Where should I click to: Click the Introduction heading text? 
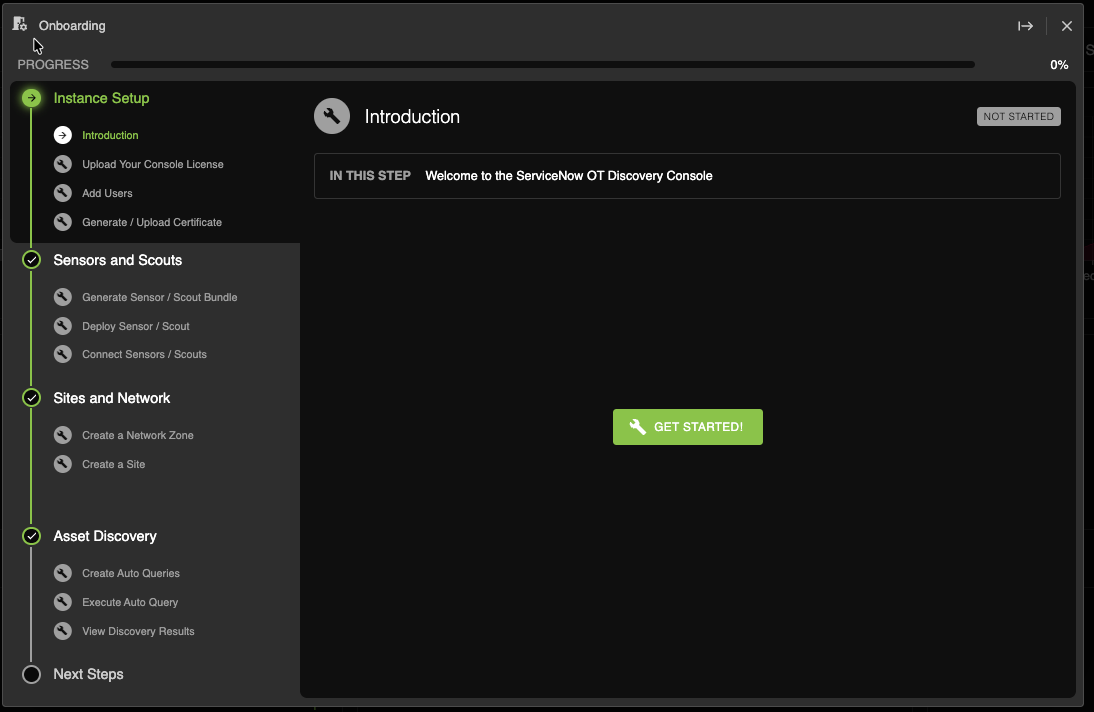click(x=412, y=117)
